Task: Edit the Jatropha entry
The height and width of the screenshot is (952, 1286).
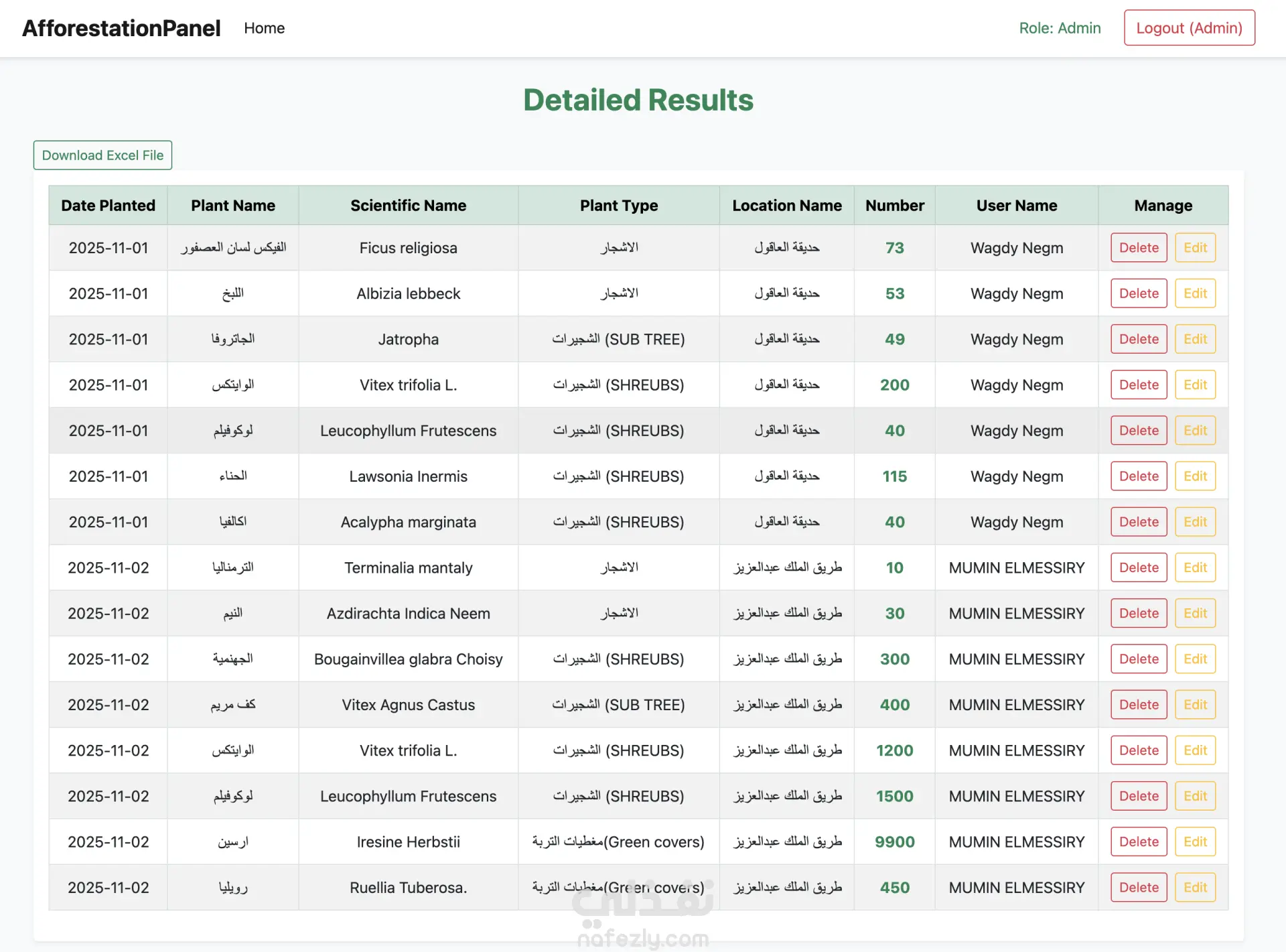Action: pos(1194,339)
